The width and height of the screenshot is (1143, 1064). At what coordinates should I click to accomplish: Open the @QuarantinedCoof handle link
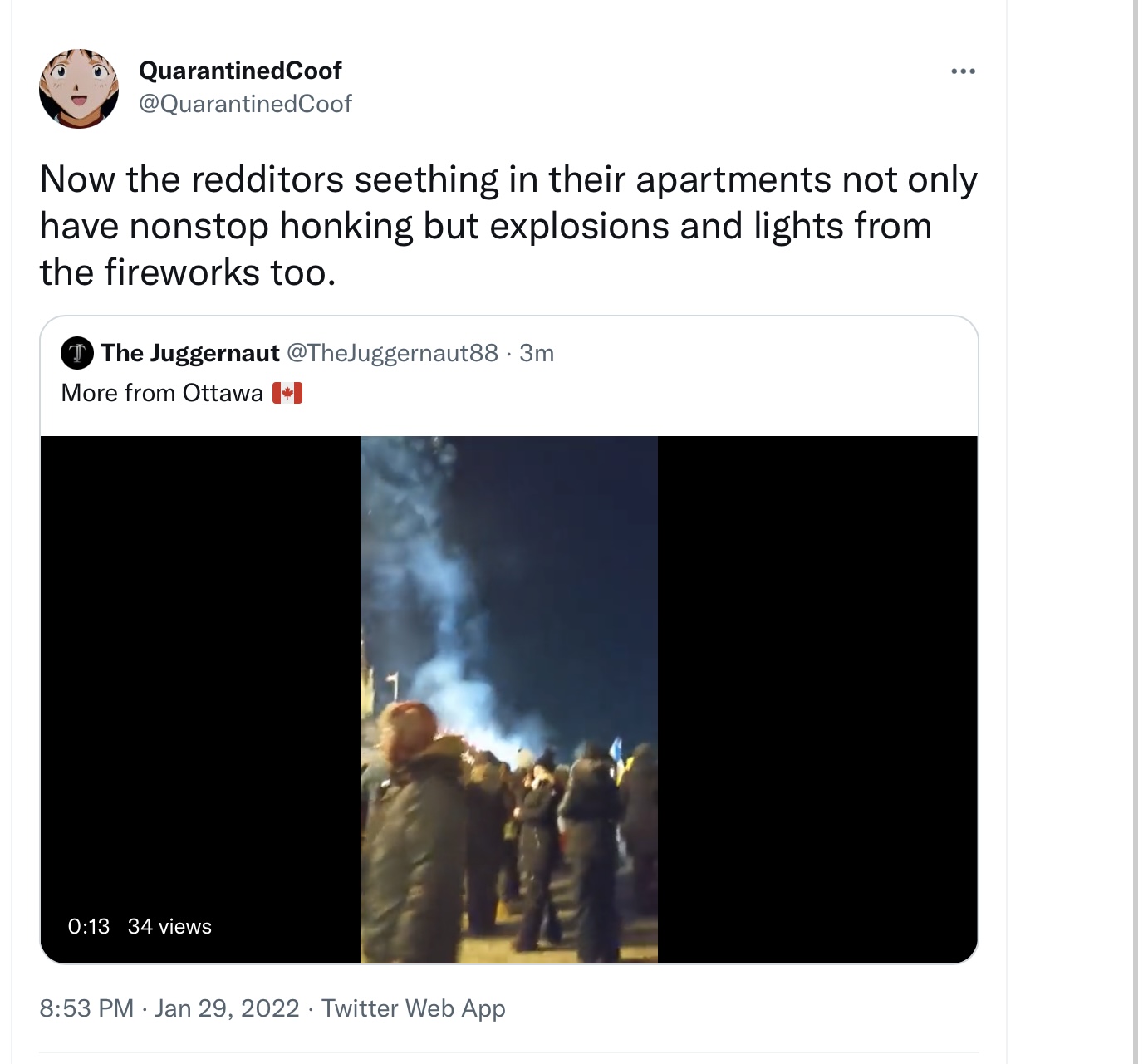[245, 104]
